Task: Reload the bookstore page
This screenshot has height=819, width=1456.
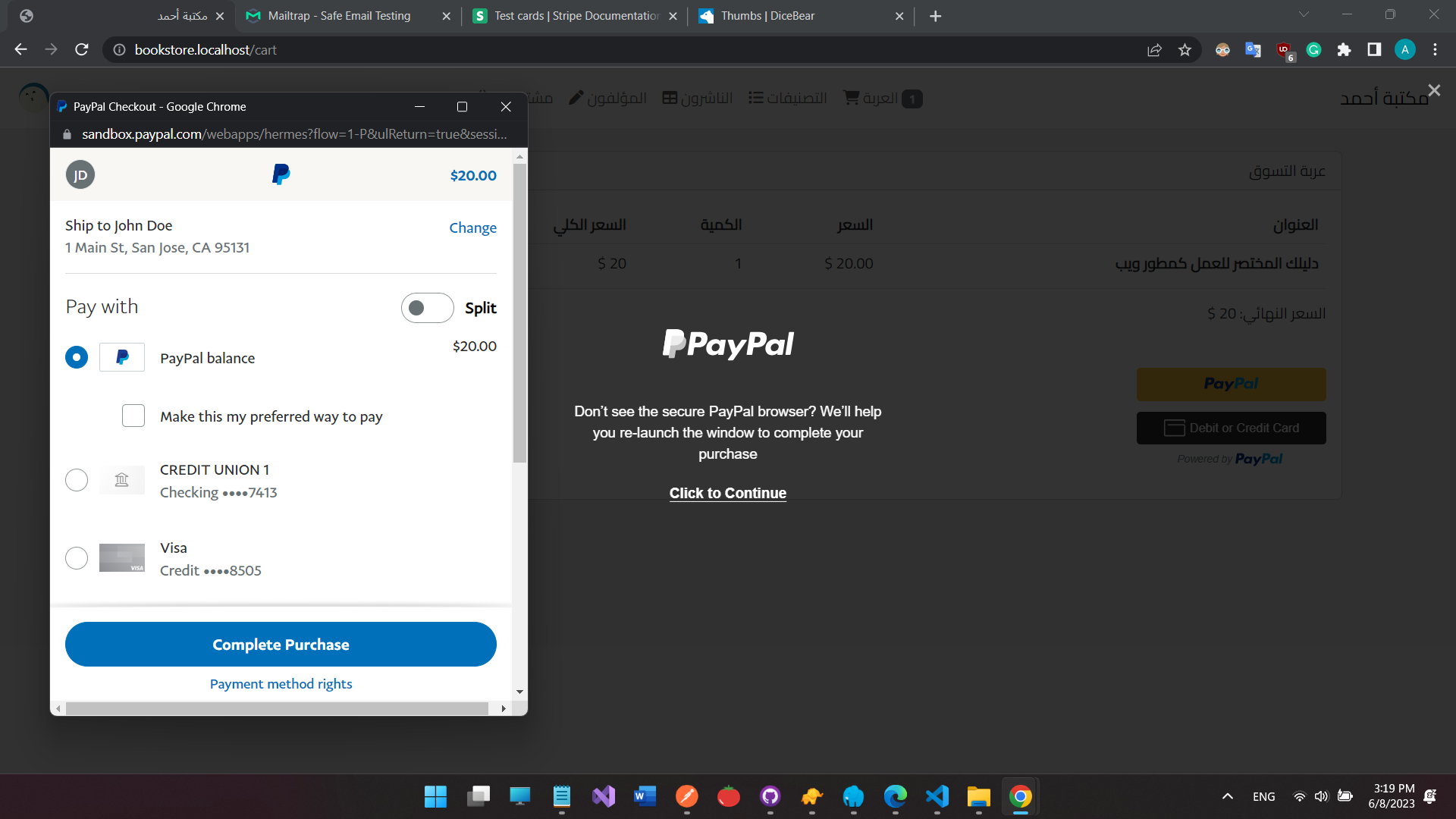Action: [82, 50]
